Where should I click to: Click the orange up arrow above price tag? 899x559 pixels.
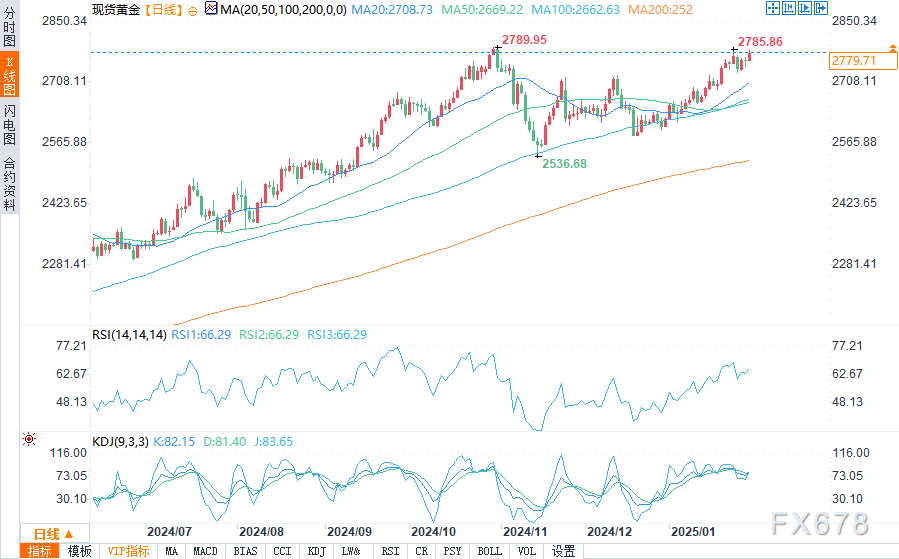[891, 48]
